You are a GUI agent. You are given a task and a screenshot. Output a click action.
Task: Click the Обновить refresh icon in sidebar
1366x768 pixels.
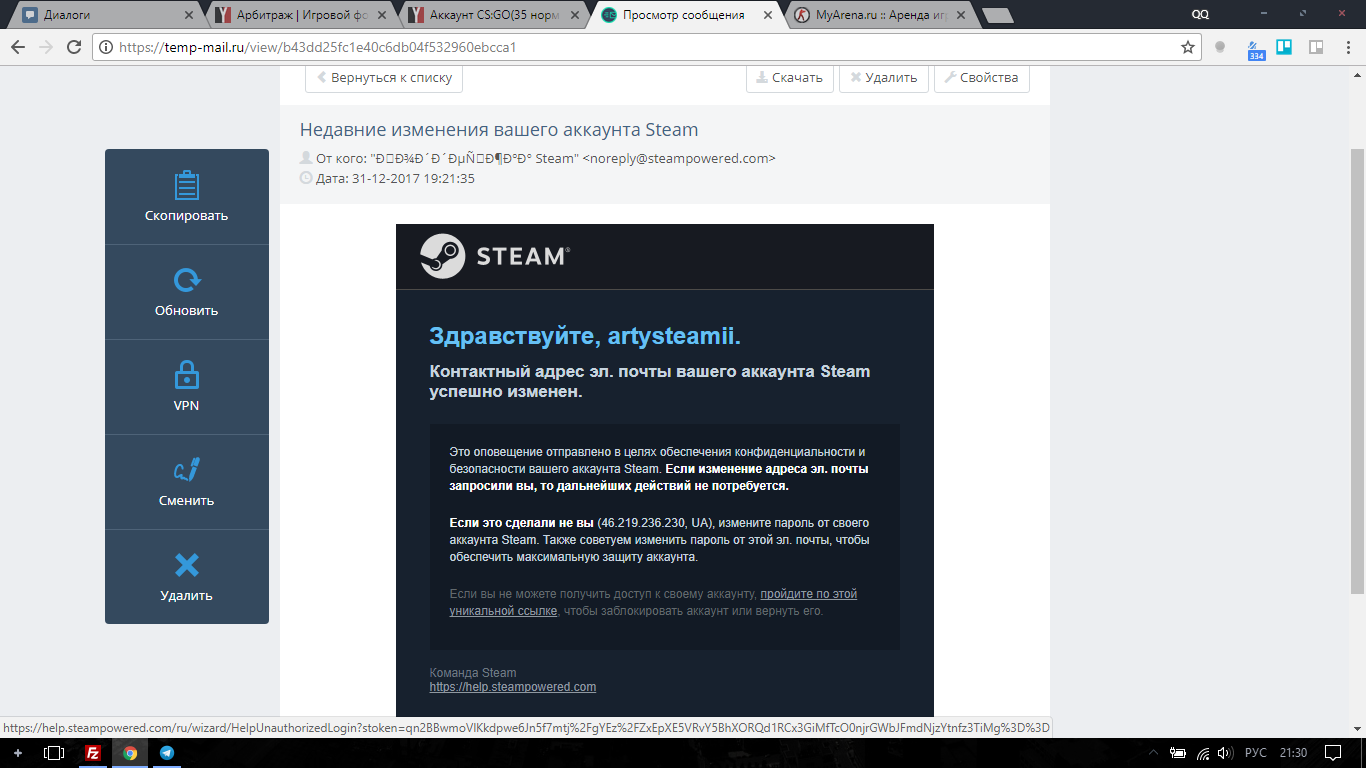(x=186, y=280)
